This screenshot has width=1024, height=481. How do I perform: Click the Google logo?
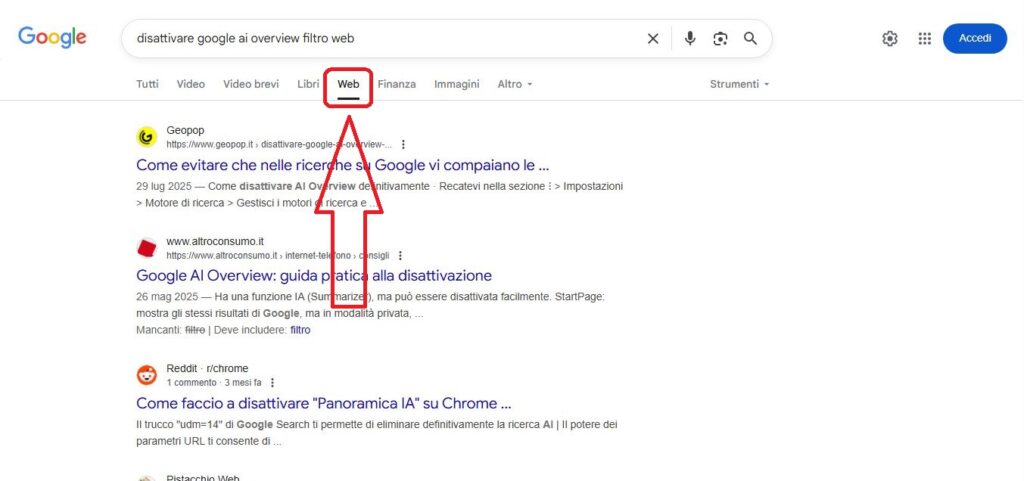tap(52, 38)
